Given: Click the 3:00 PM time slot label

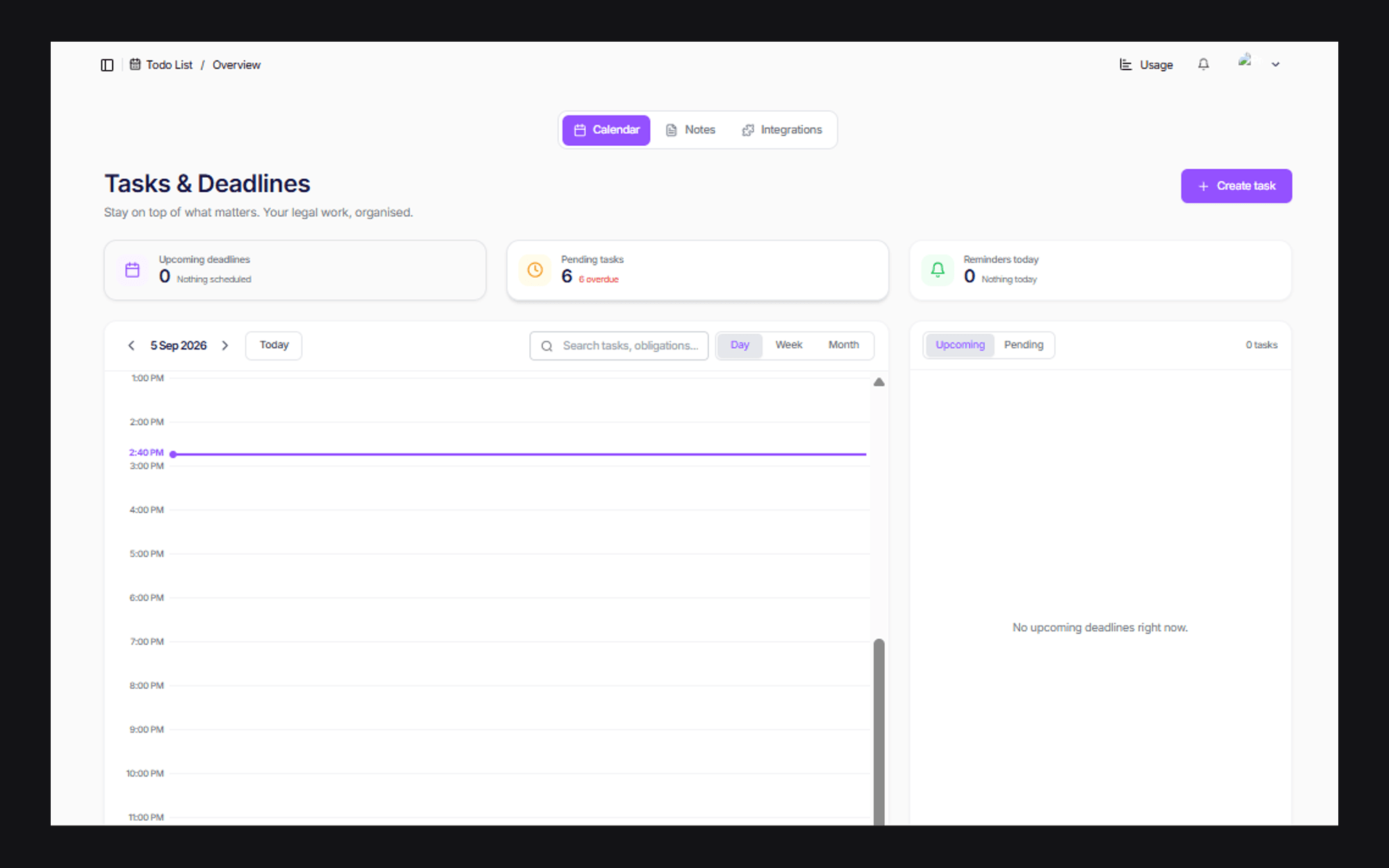Looking at the screenshot, I should (x=147, y=466).
